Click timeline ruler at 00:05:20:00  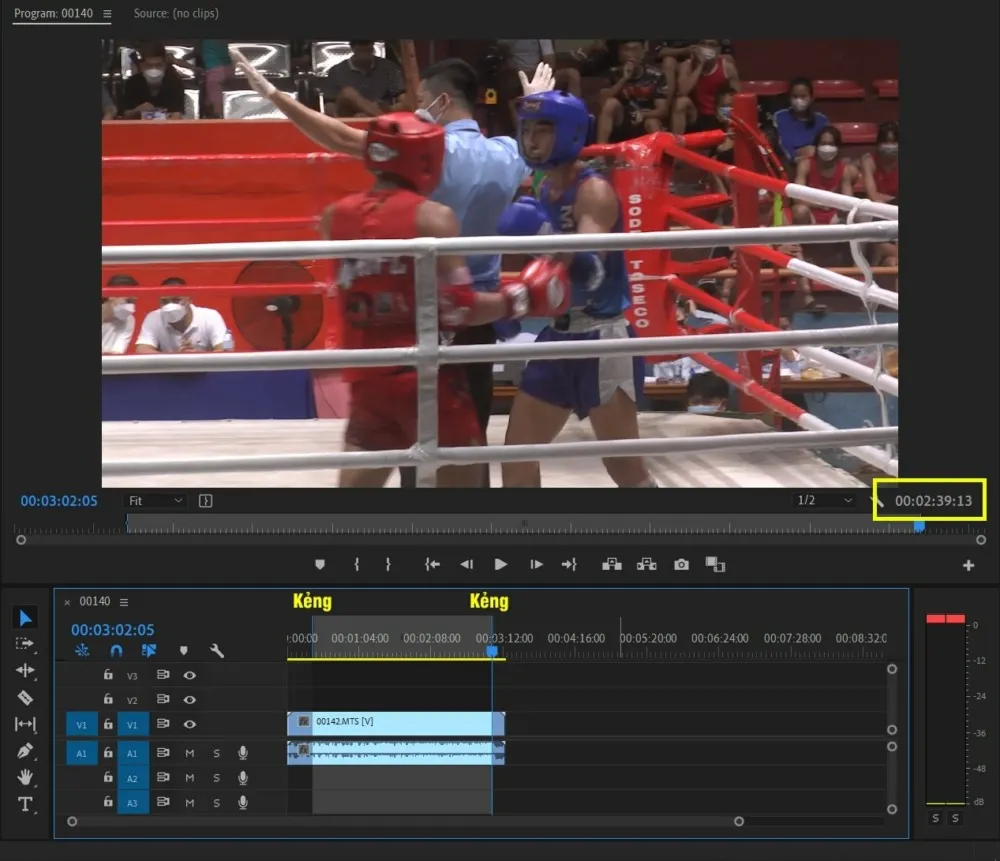(x=648, y=638)
